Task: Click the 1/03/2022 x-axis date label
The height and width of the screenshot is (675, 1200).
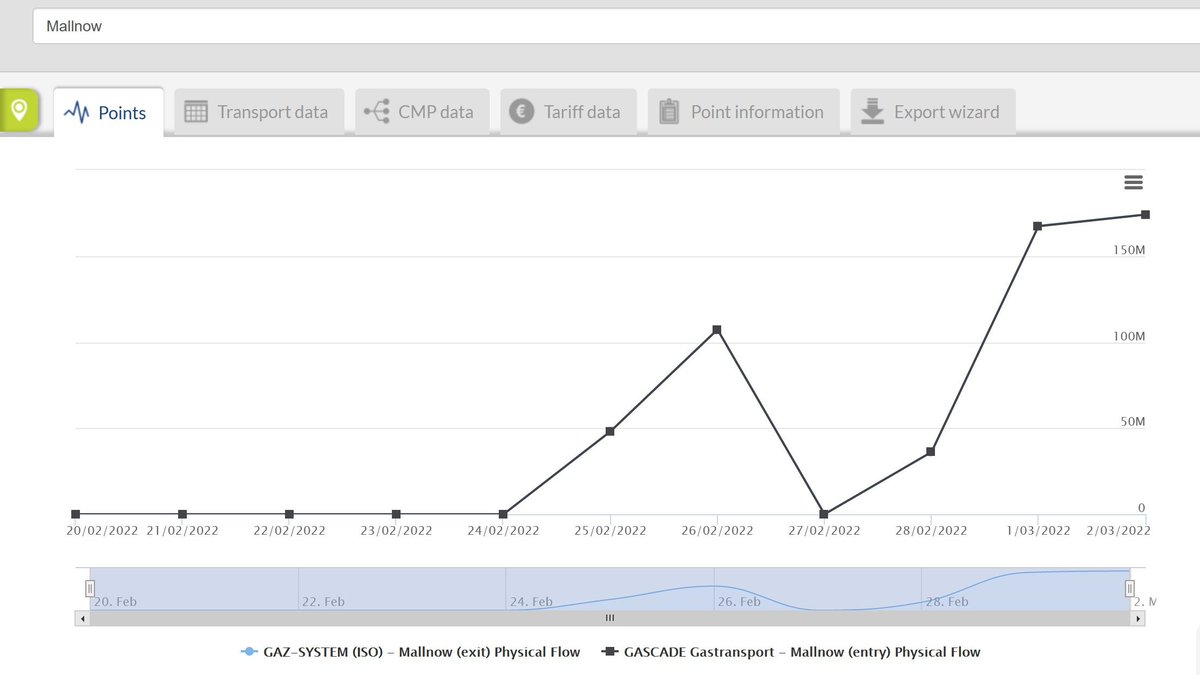Action: 1038,531
